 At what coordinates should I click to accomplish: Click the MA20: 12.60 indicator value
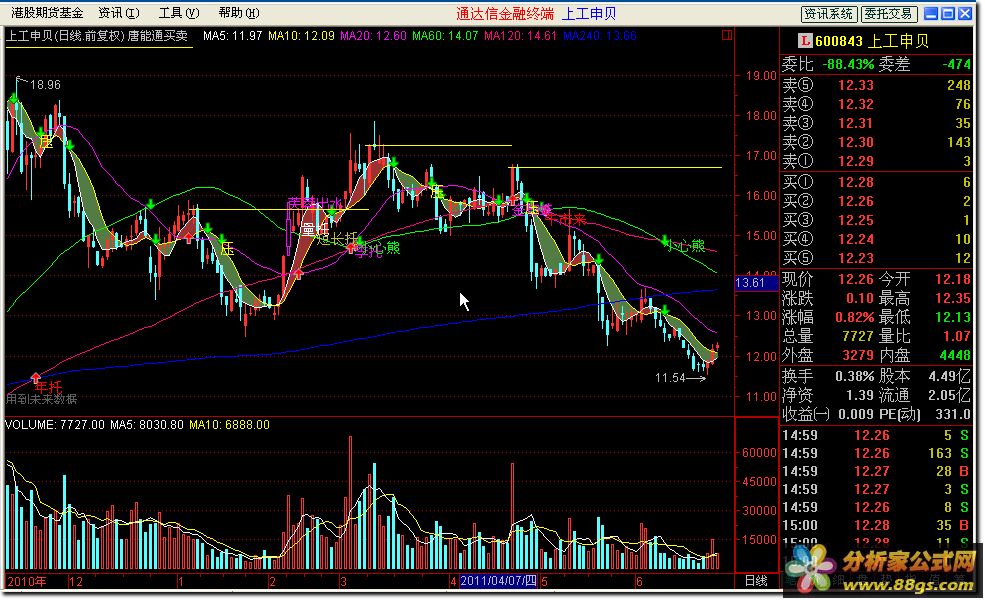click(x=373, y=36)
